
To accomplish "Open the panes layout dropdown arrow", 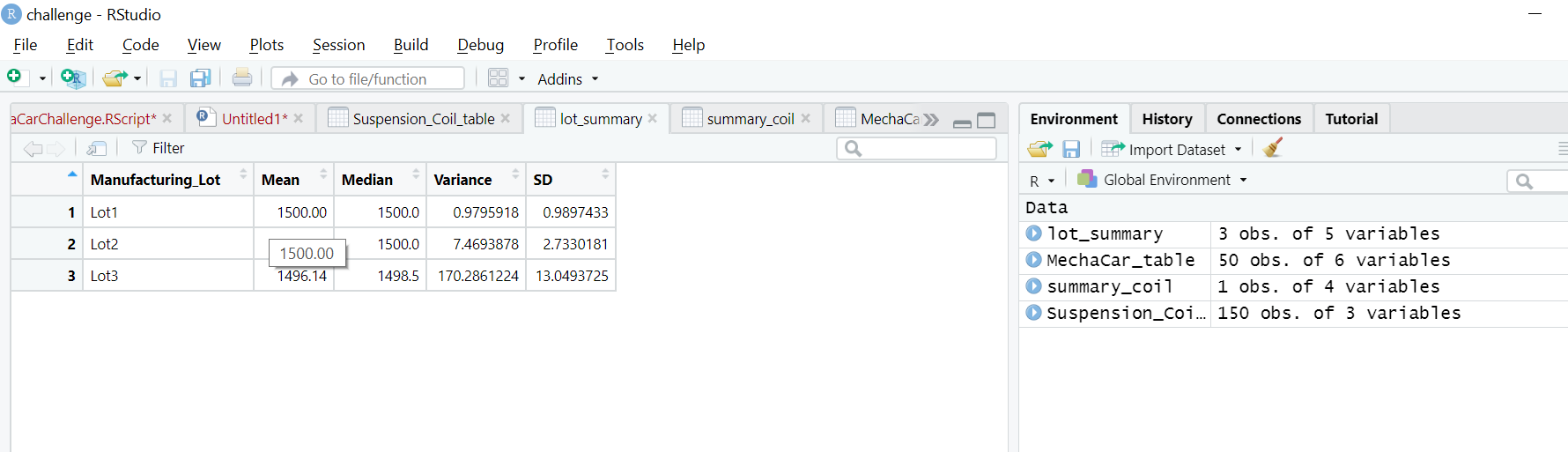I will click(521, 78).
